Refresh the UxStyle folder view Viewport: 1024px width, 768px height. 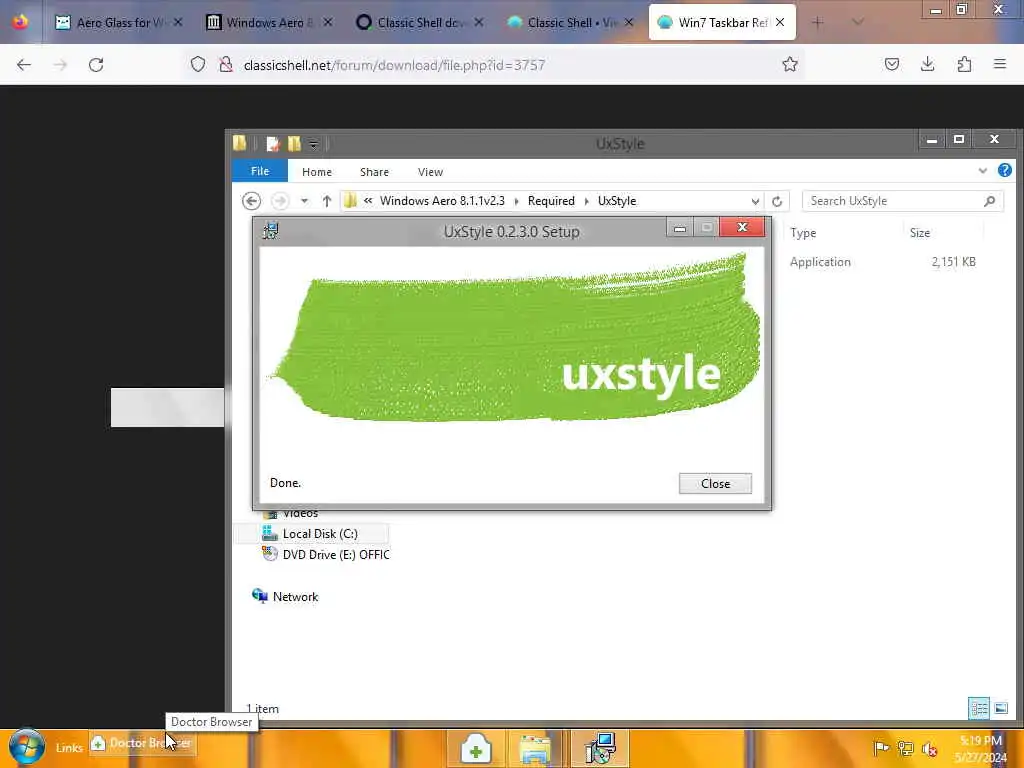coord(776,201)
